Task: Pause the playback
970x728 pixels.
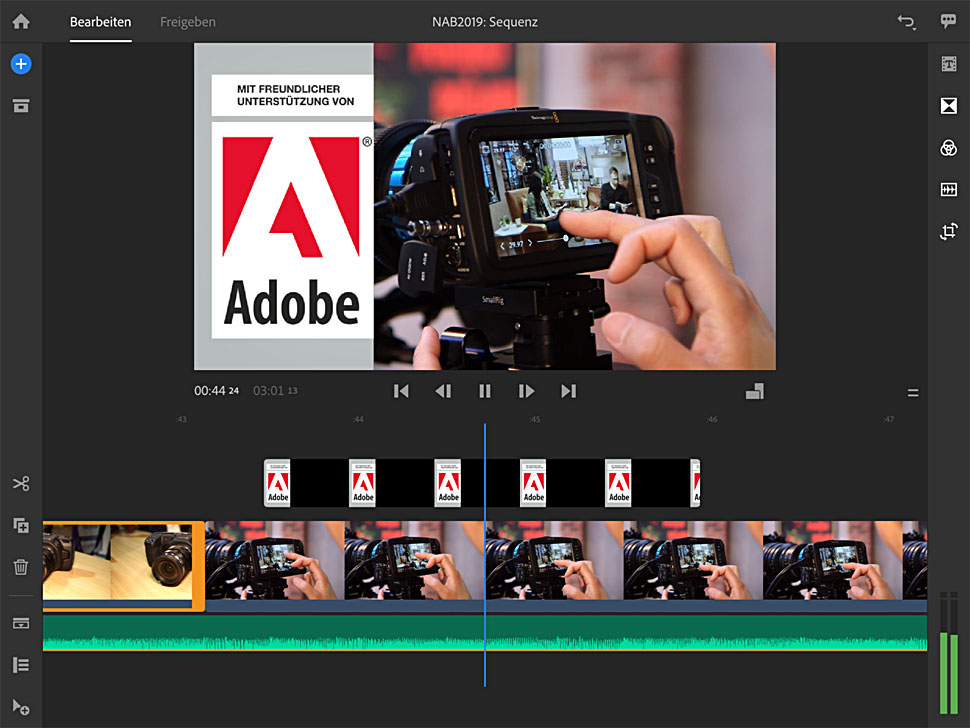Action: pyautogui.click(x=485, y=391)
